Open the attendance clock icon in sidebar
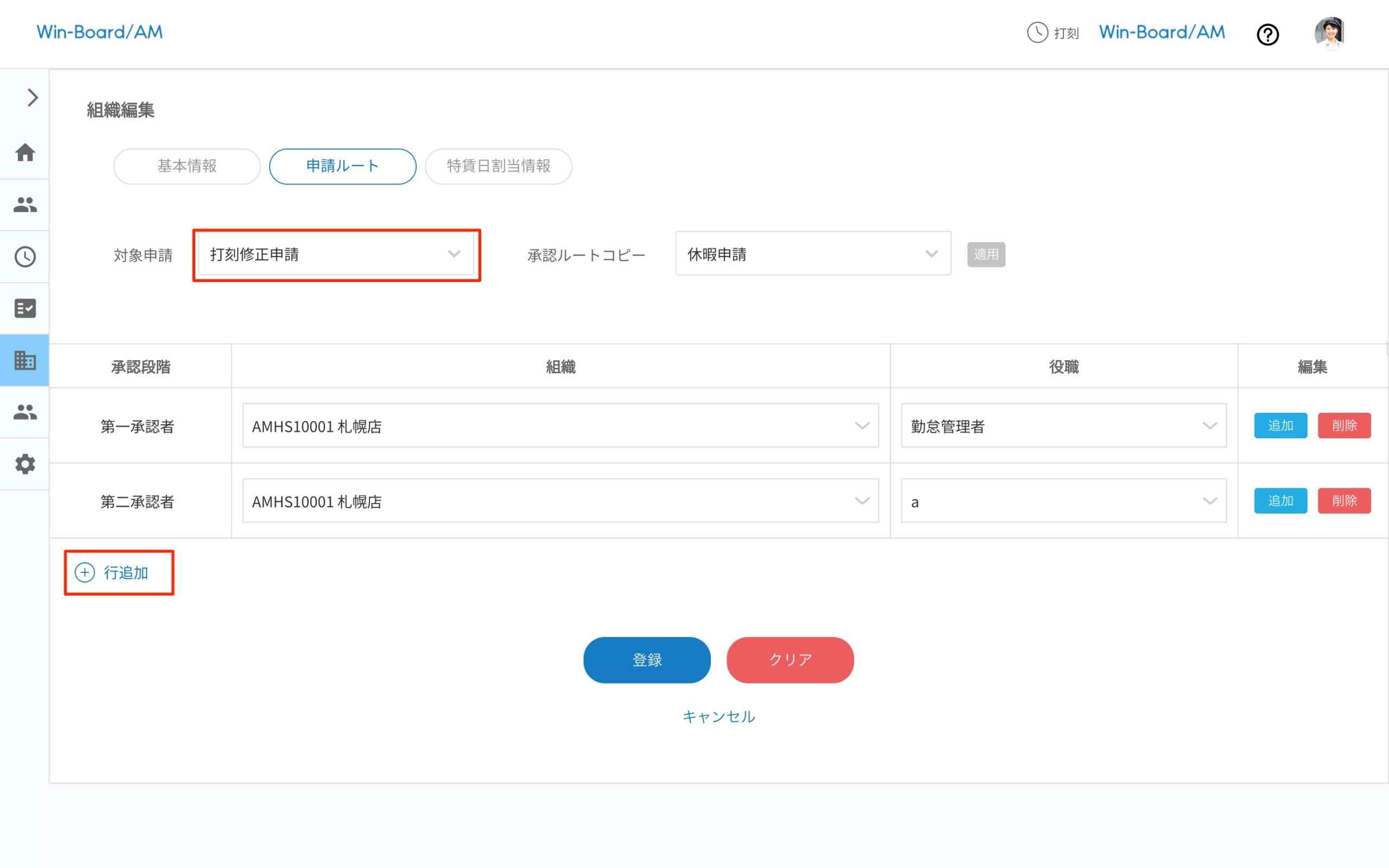This screenshot has height=868, width=1389. tap(26, 256)
